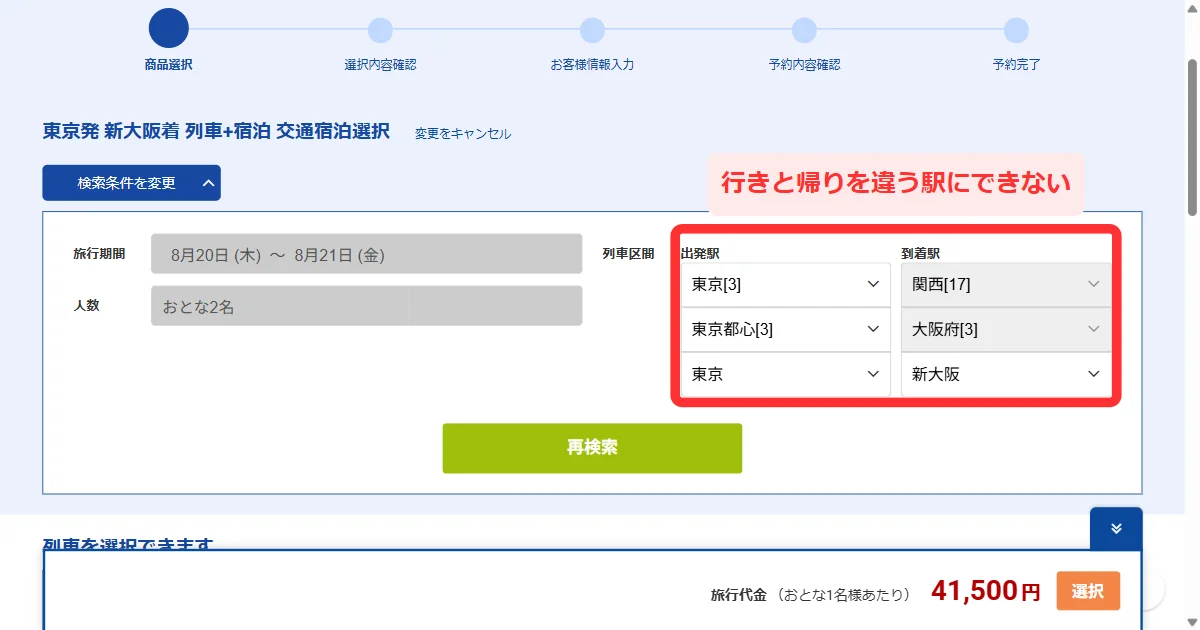
Task: Click the green 再検索 button
Action: pyautogui.click(x=592, y=448)
